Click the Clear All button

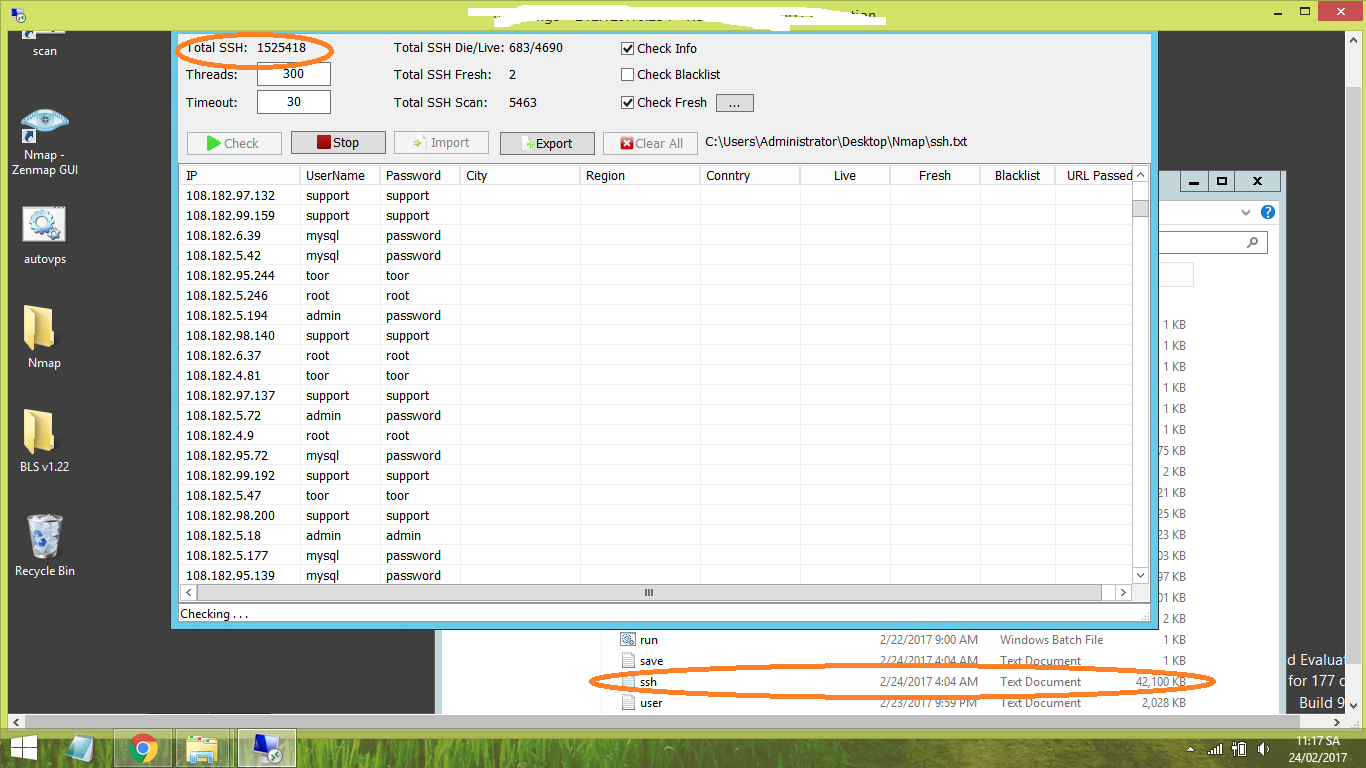tap(650, 143)
